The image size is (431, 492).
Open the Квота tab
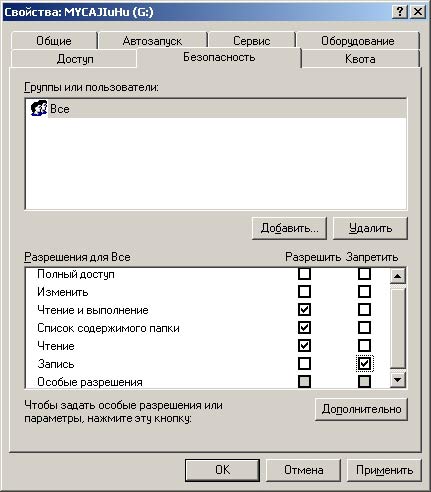pos(360,59)
